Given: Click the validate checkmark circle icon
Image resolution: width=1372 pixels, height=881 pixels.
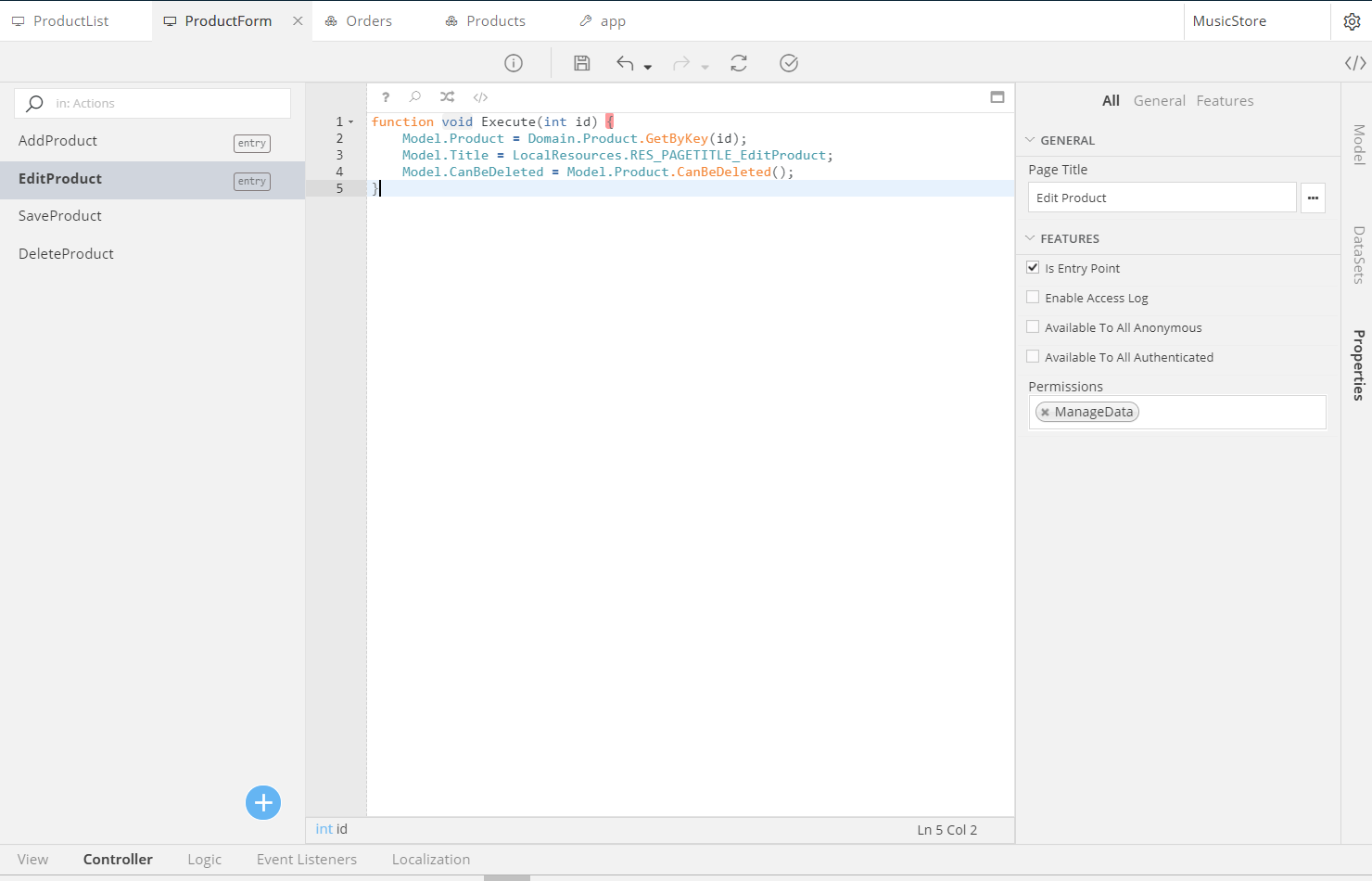Looking at the screenshot, I should pos(789,63).
